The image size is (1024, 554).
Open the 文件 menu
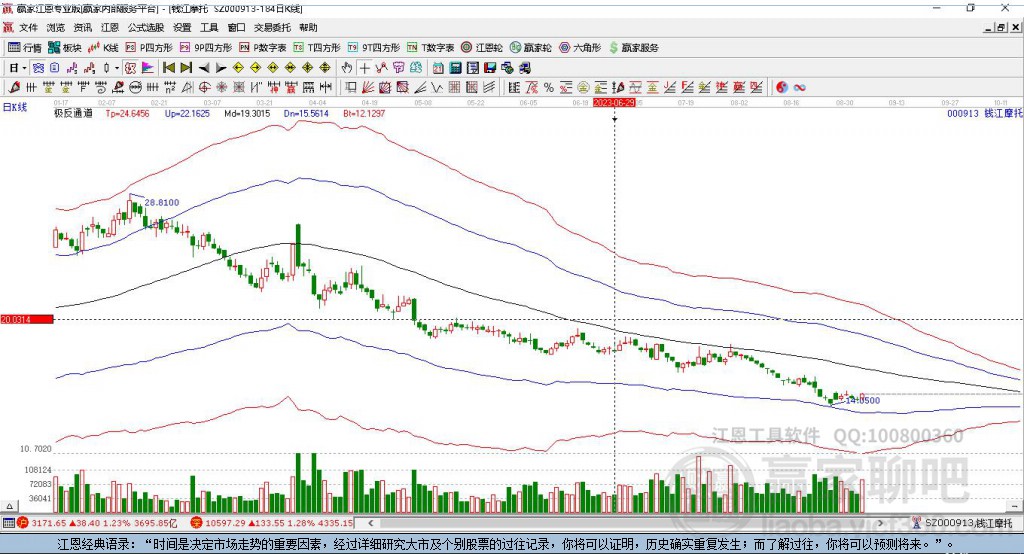coord(29,27)
